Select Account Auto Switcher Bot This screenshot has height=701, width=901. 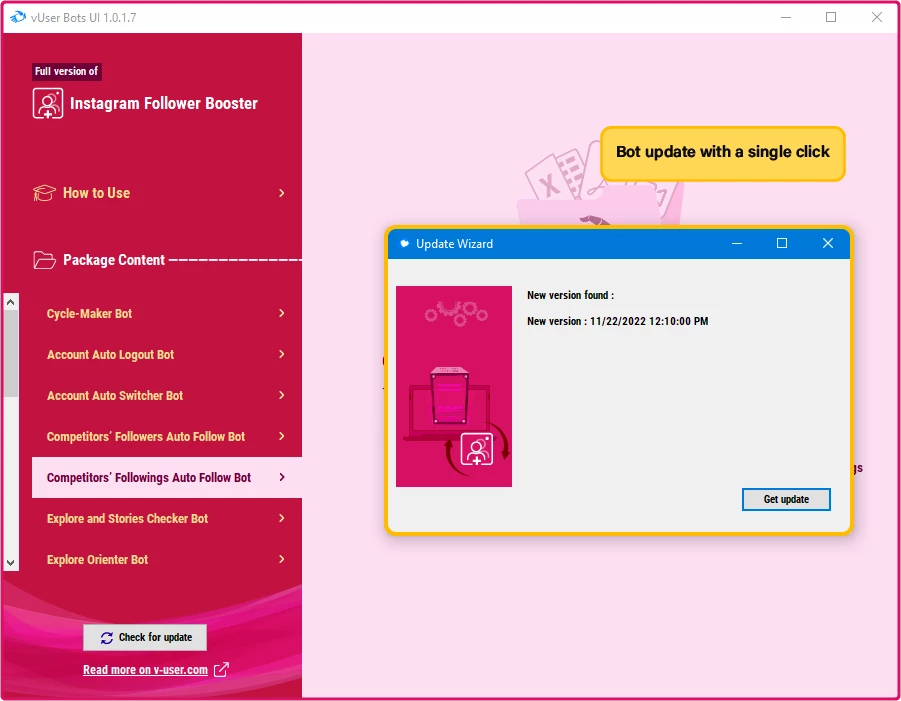pos(167,395)
